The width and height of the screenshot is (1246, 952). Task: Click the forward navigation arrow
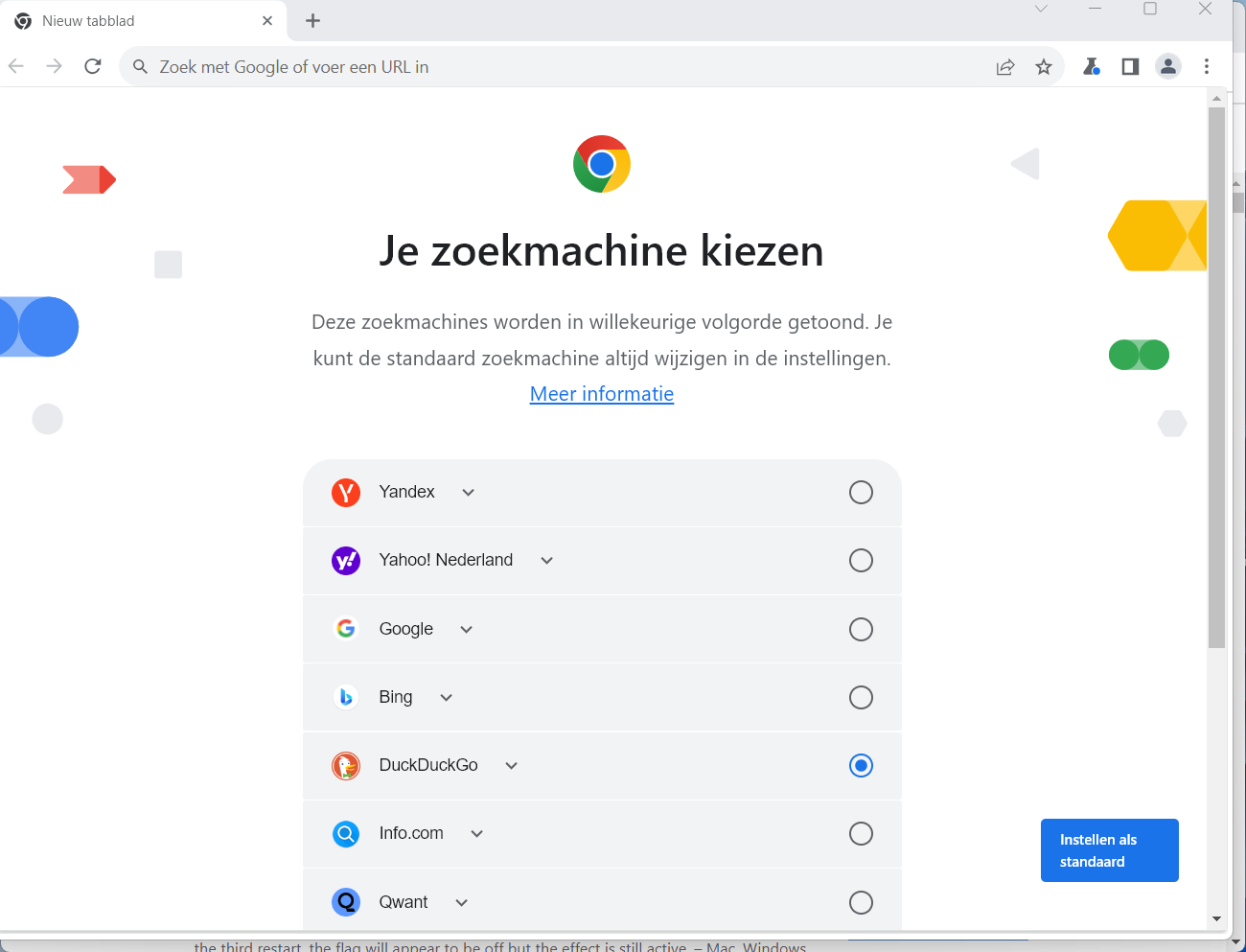pyautogui.click(x=55, y=66)
